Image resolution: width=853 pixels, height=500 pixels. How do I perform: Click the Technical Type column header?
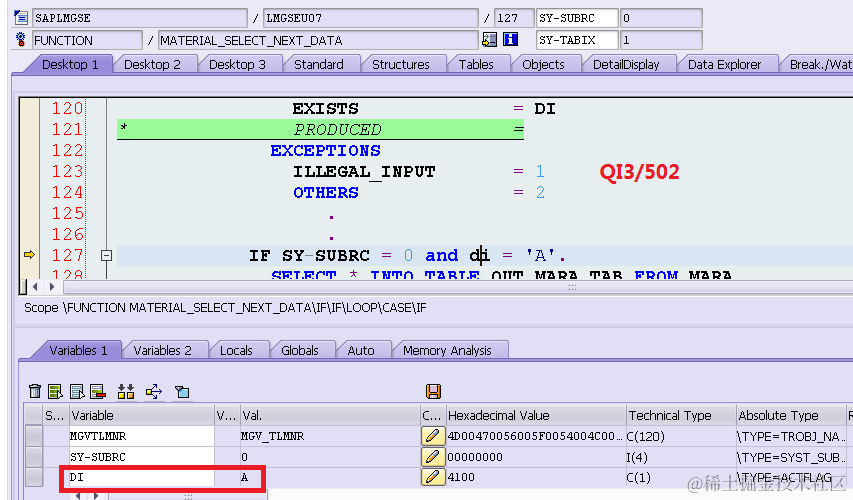click(681, 416)
